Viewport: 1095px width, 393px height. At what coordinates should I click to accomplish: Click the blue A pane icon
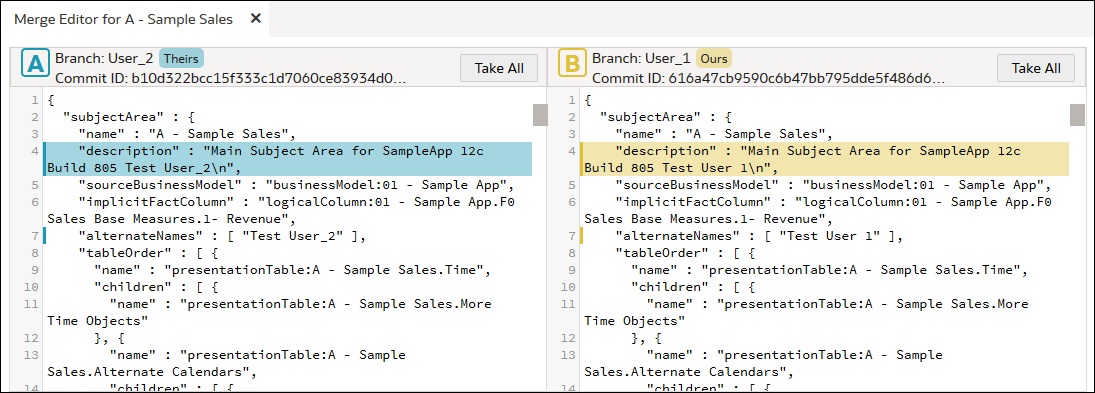point(34,66)
